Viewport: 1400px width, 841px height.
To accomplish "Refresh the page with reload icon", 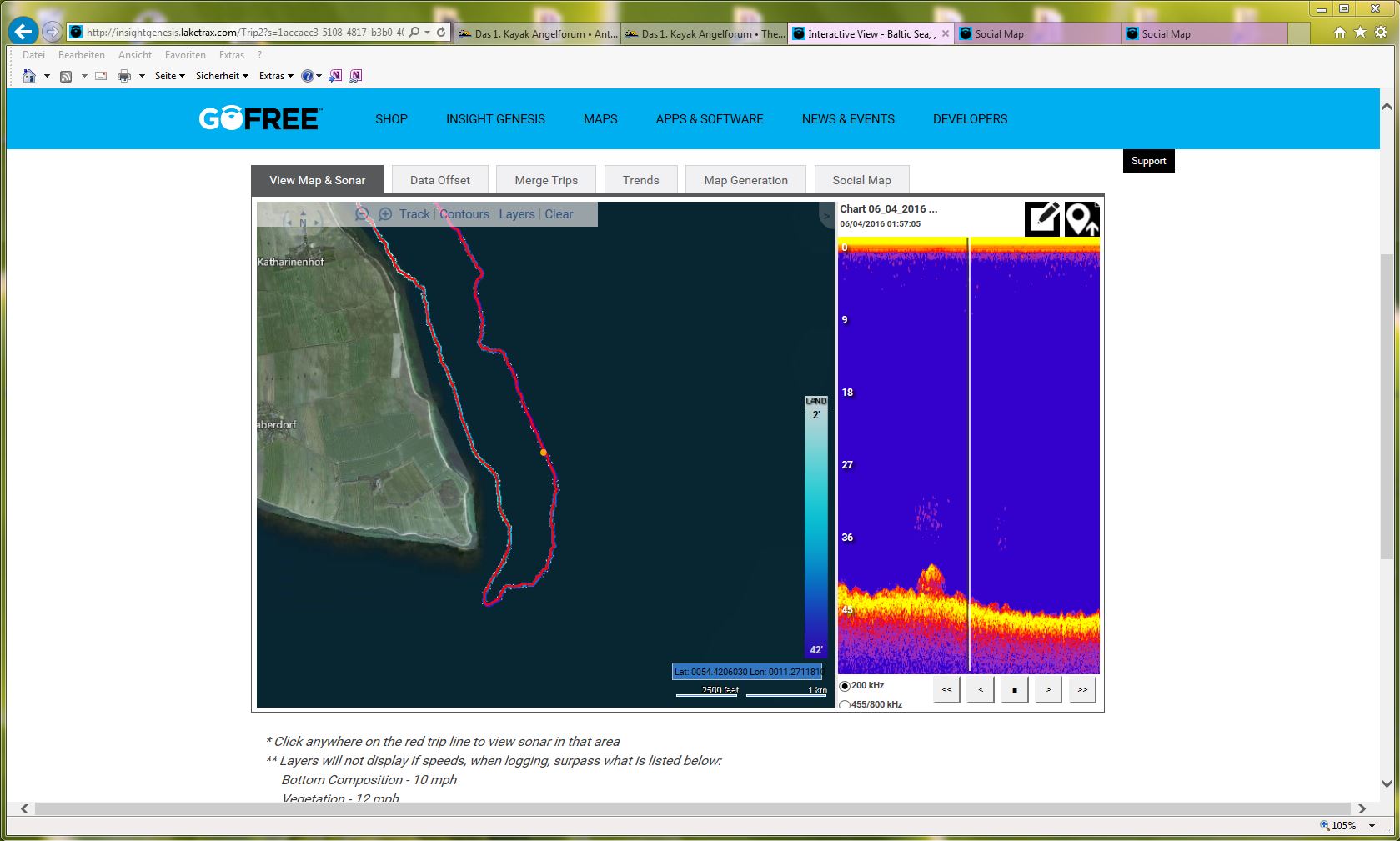I will (x=442, y=33).
